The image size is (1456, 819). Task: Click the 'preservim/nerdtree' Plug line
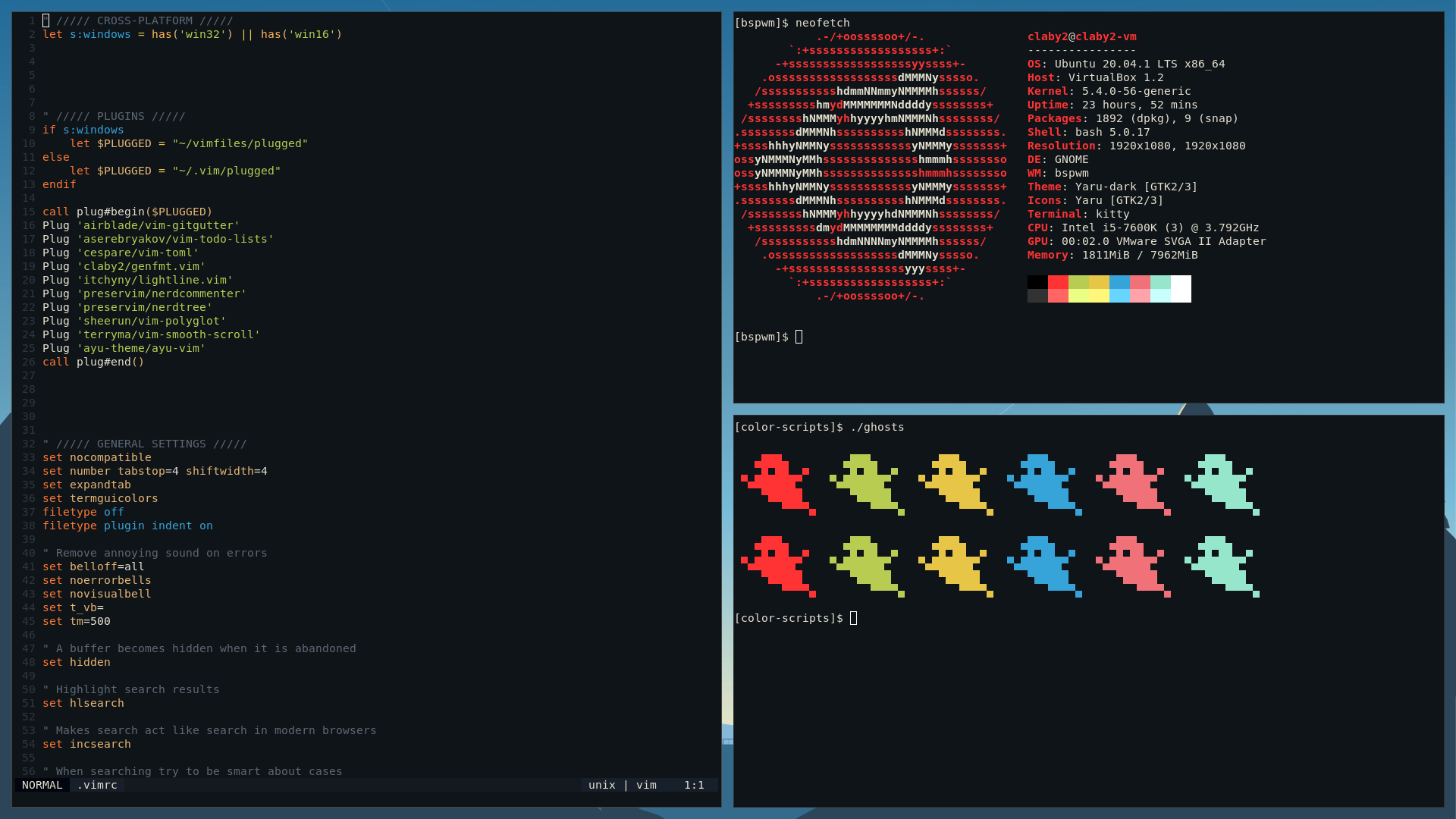(127, 307)
